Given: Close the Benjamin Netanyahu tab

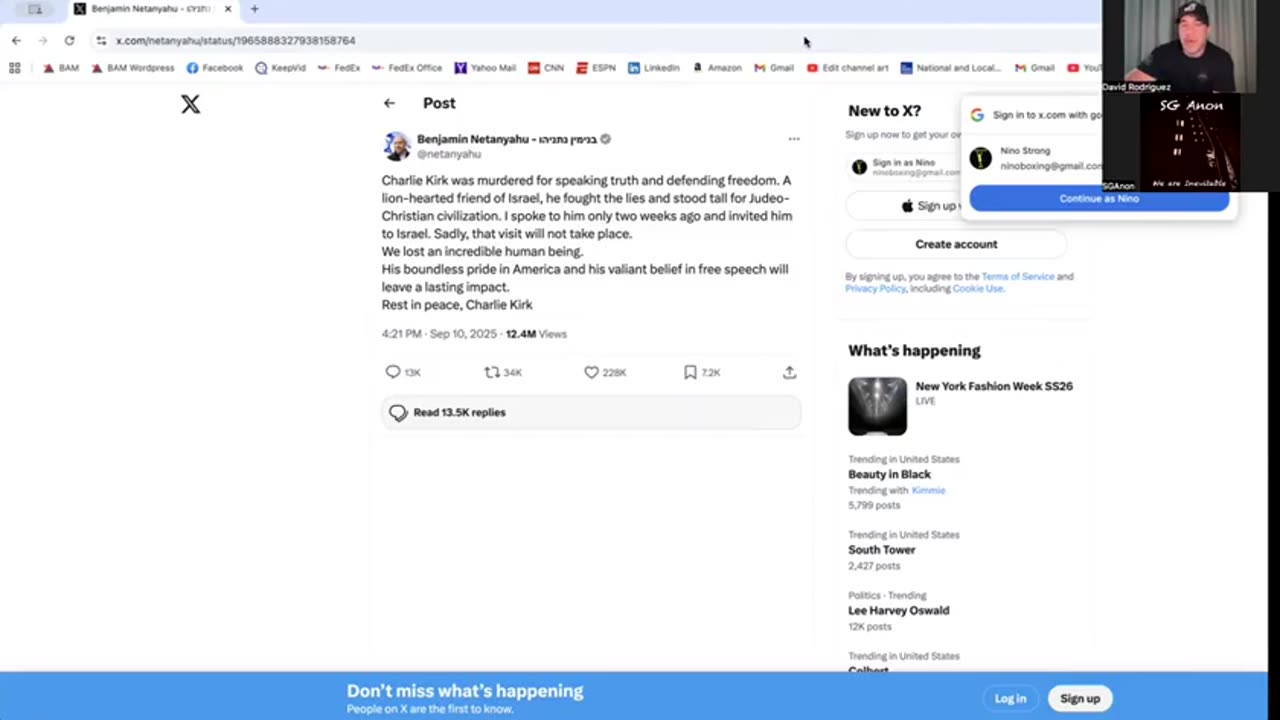Looking at the screenshot, I should click(228, 9).
